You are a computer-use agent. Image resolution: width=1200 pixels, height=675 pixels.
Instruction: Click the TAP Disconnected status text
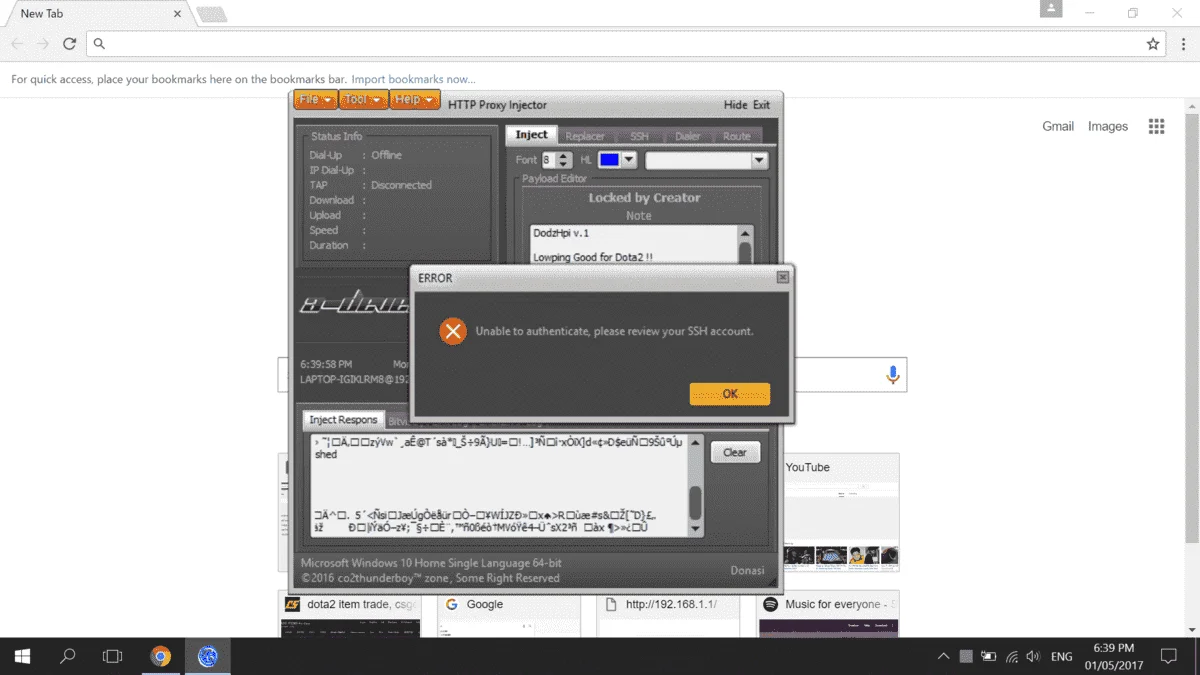401,185
